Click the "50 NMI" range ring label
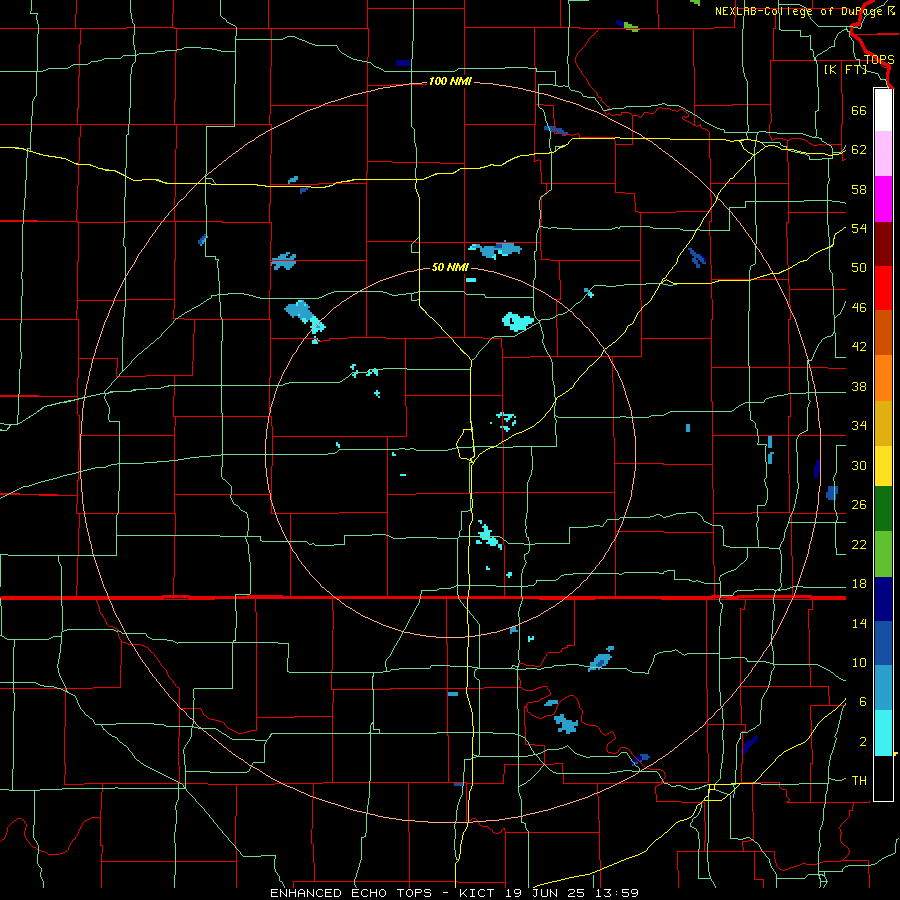The image size is (900, 900). click(450, 267)
